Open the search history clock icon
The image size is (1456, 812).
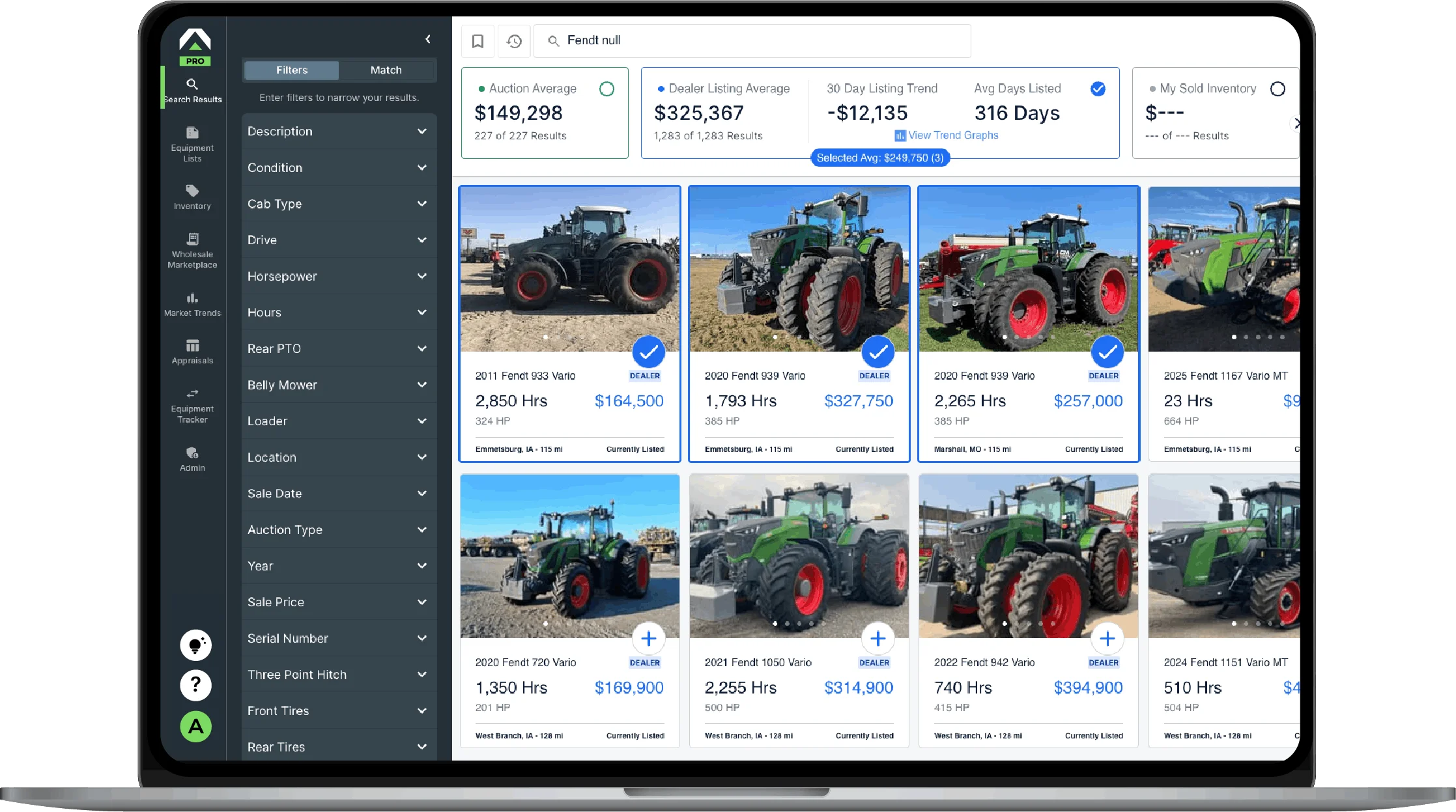click(x=514, y=41)
